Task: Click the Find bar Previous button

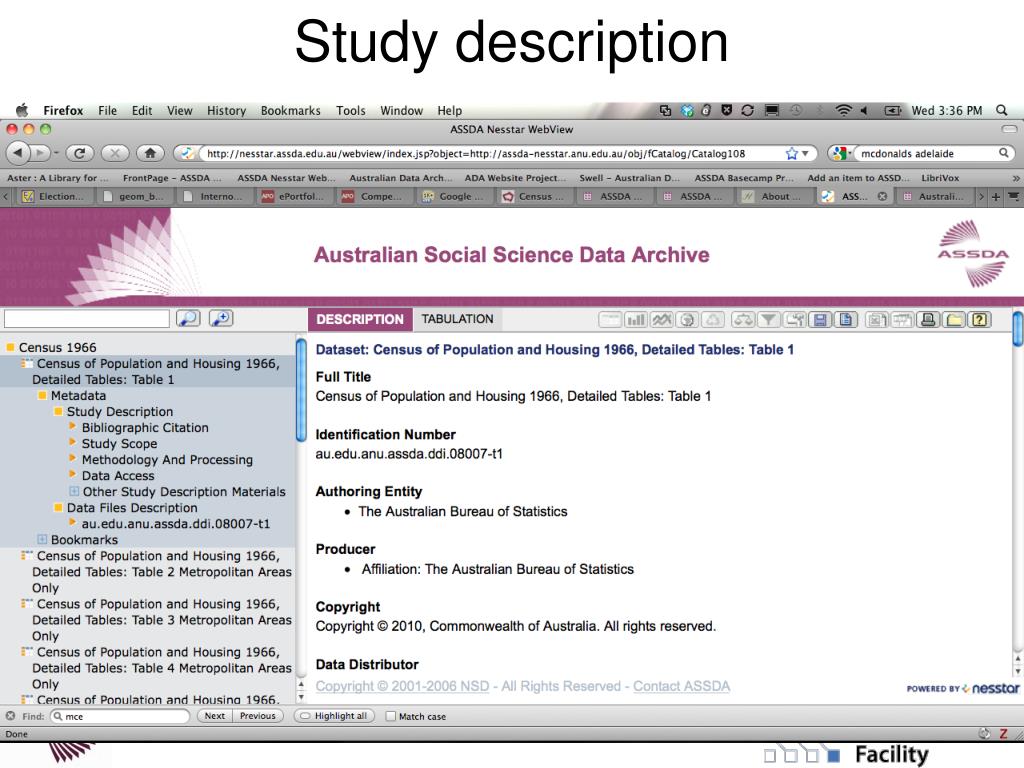Action: [258, 716]
